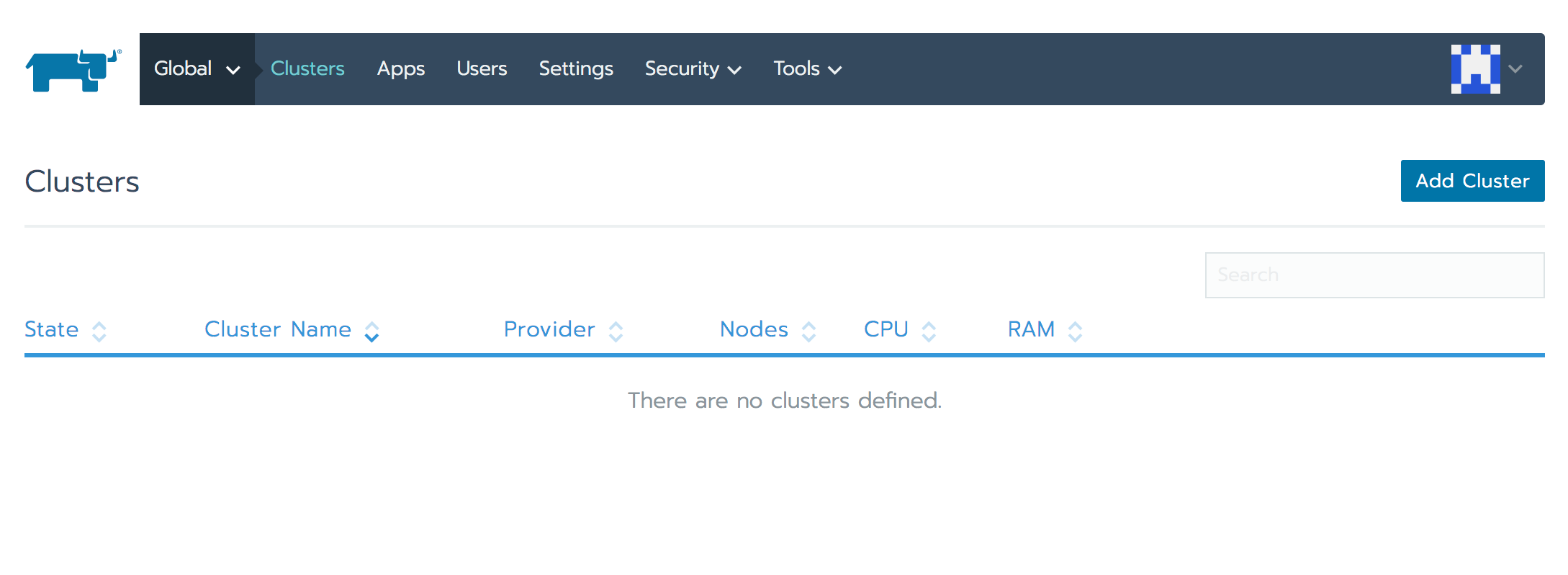Click sort arrows next to CPU

tap(929, 331)
